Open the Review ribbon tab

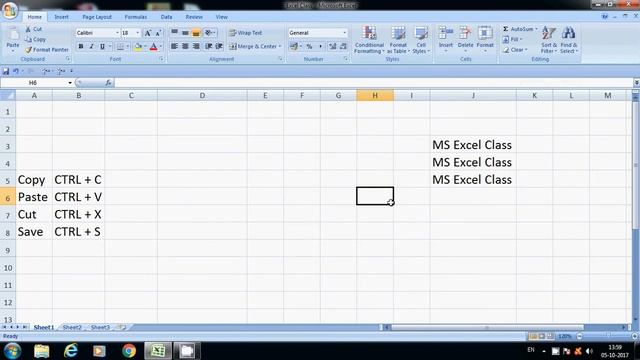pos(194,17)
